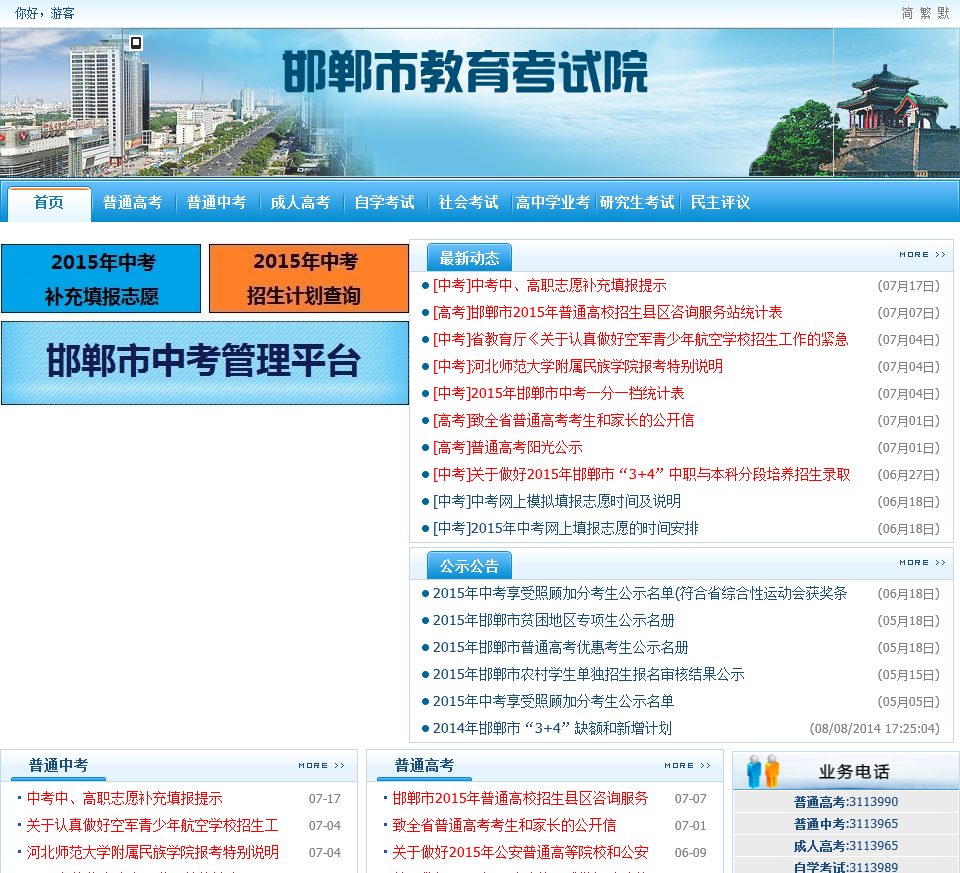
Task: Open 2015年邯郸市普通高考优惠考生公示名册
Action: pos(561,647)
